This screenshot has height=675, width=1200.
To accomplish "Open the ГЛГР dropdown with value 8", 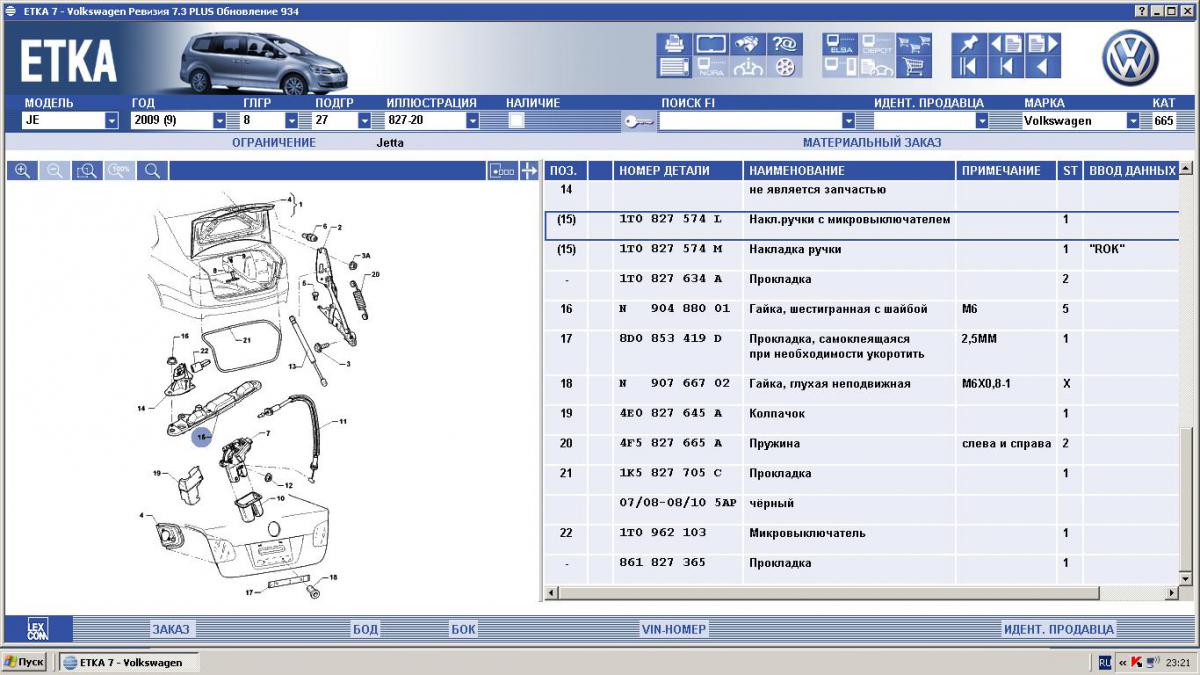I will click(x=292, y=120).
